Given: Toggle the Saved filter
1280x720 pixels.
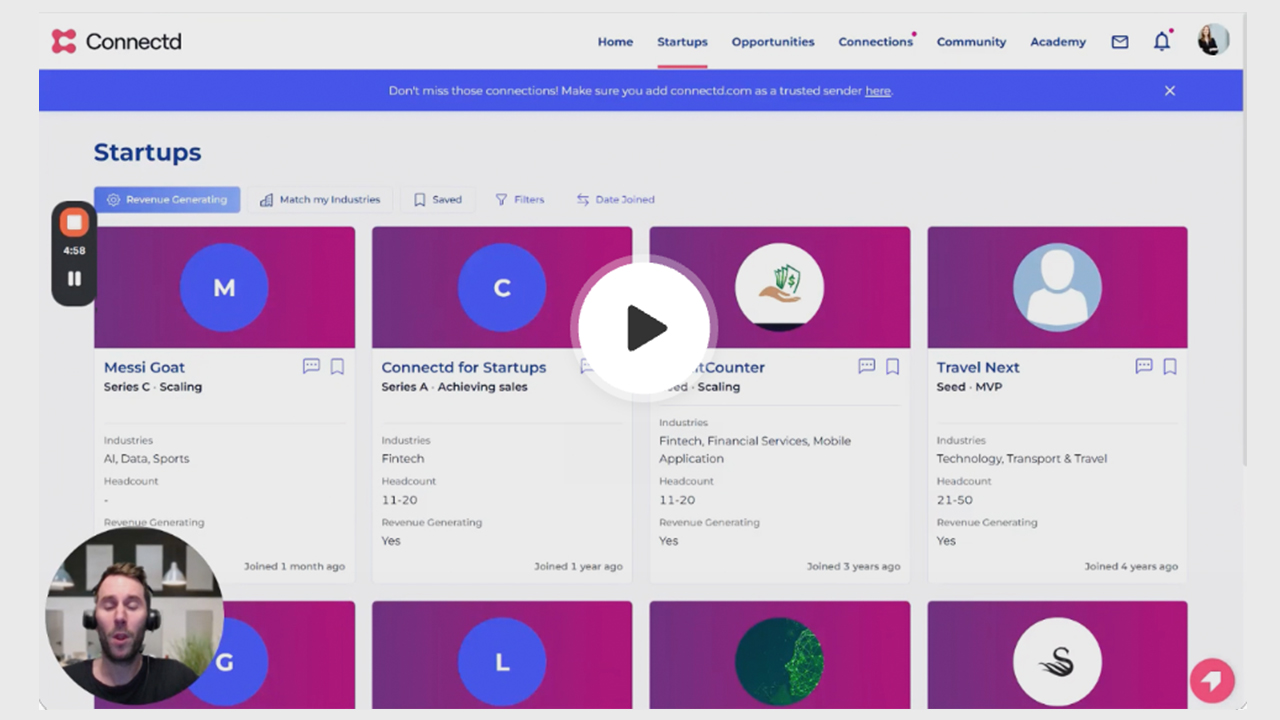Looking at the screenshot, I should [438, 199].
